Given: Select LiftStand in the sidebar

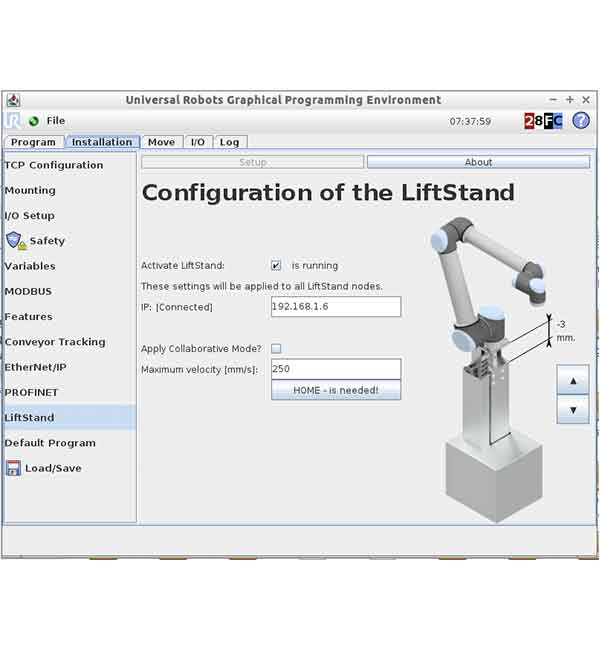Looking at the screenshot, I should [x=70, y=417].
